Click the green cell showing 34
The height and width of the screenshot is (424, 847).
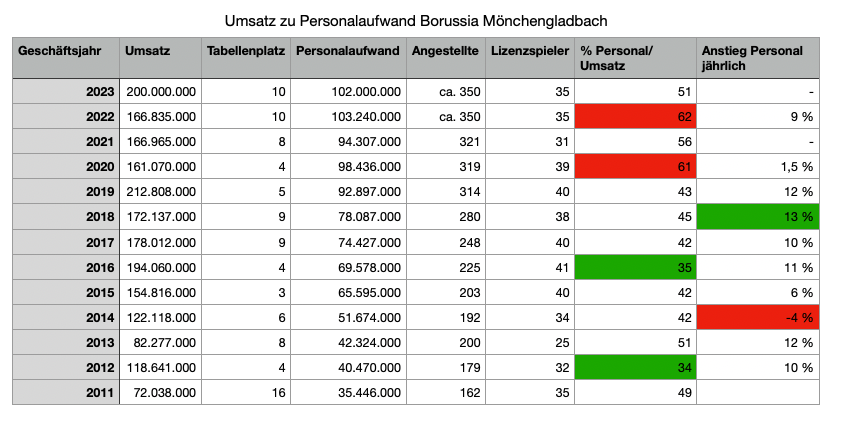634,368
